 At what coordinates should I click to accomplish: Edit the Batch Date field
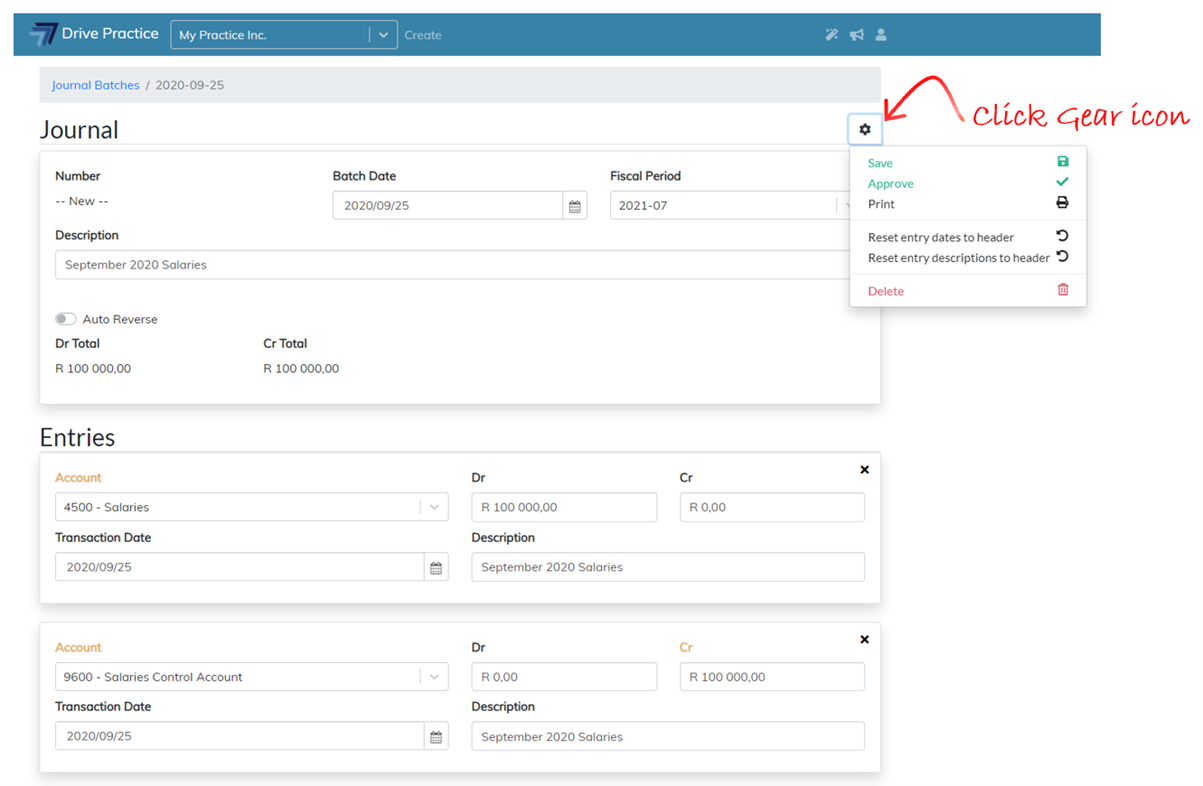coord(448,206)
